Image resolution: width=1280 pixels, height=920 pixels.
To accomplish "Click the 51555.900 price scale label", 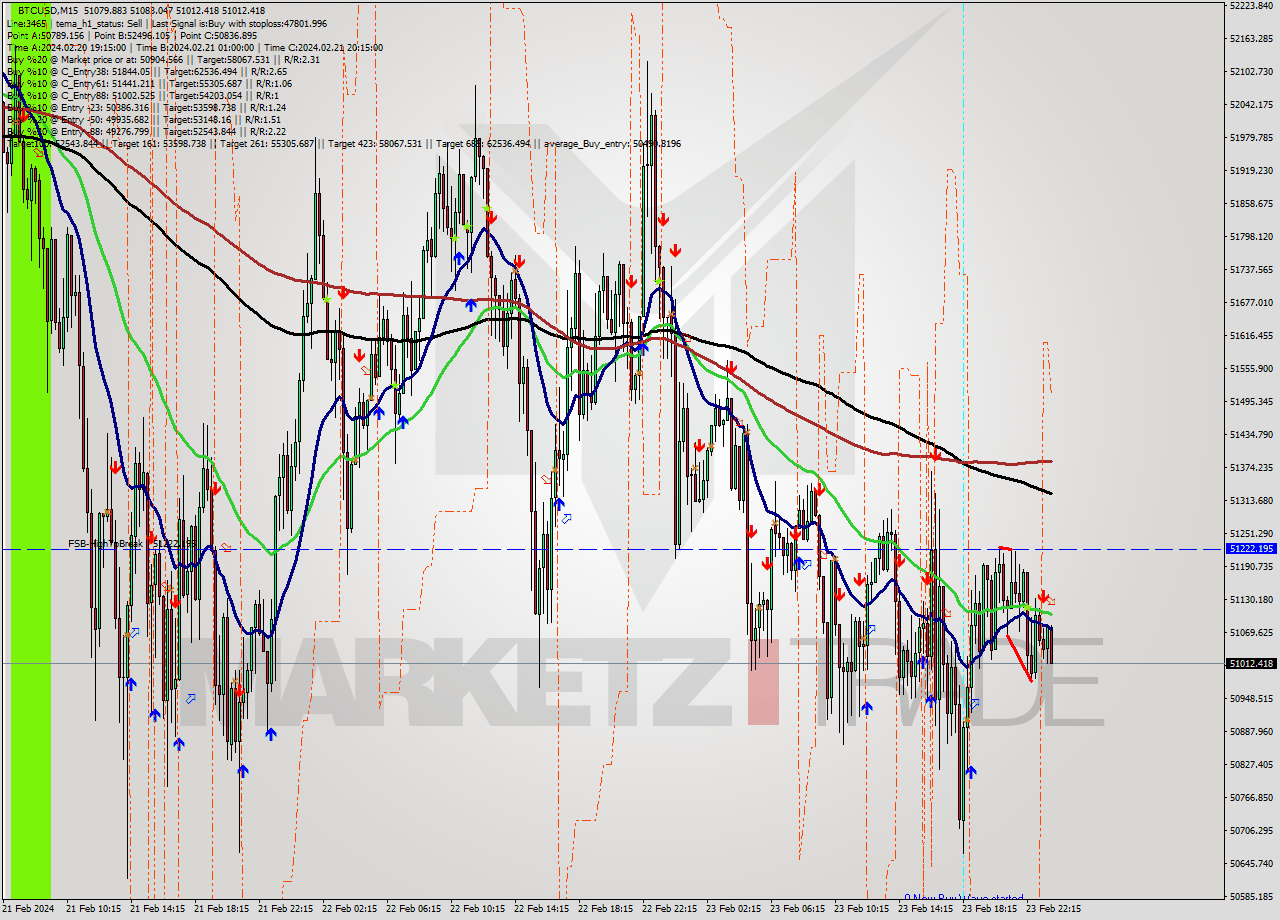I will pos(1252,368).
